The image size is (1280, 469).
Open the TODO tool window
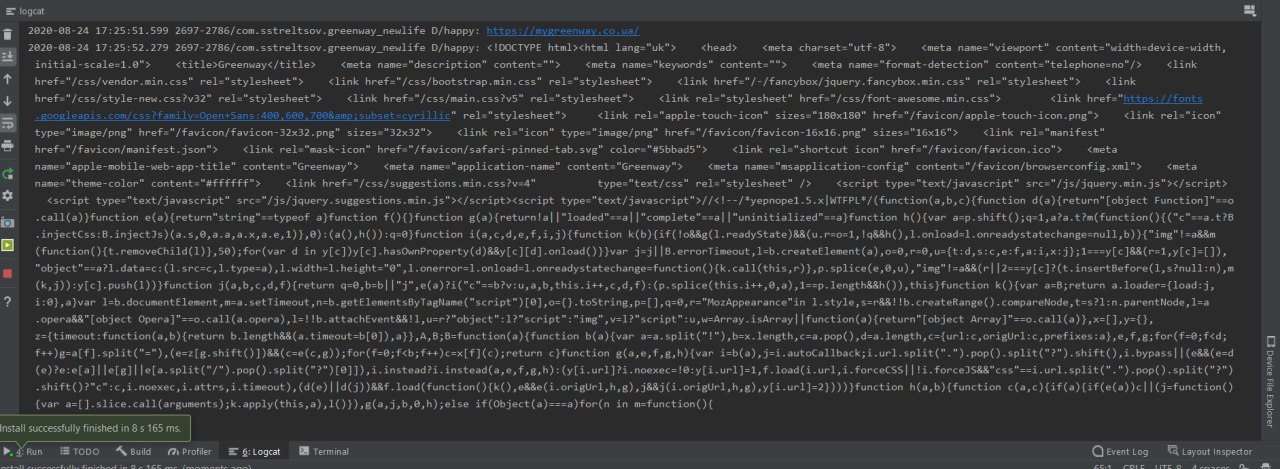(x=79, y=452)
